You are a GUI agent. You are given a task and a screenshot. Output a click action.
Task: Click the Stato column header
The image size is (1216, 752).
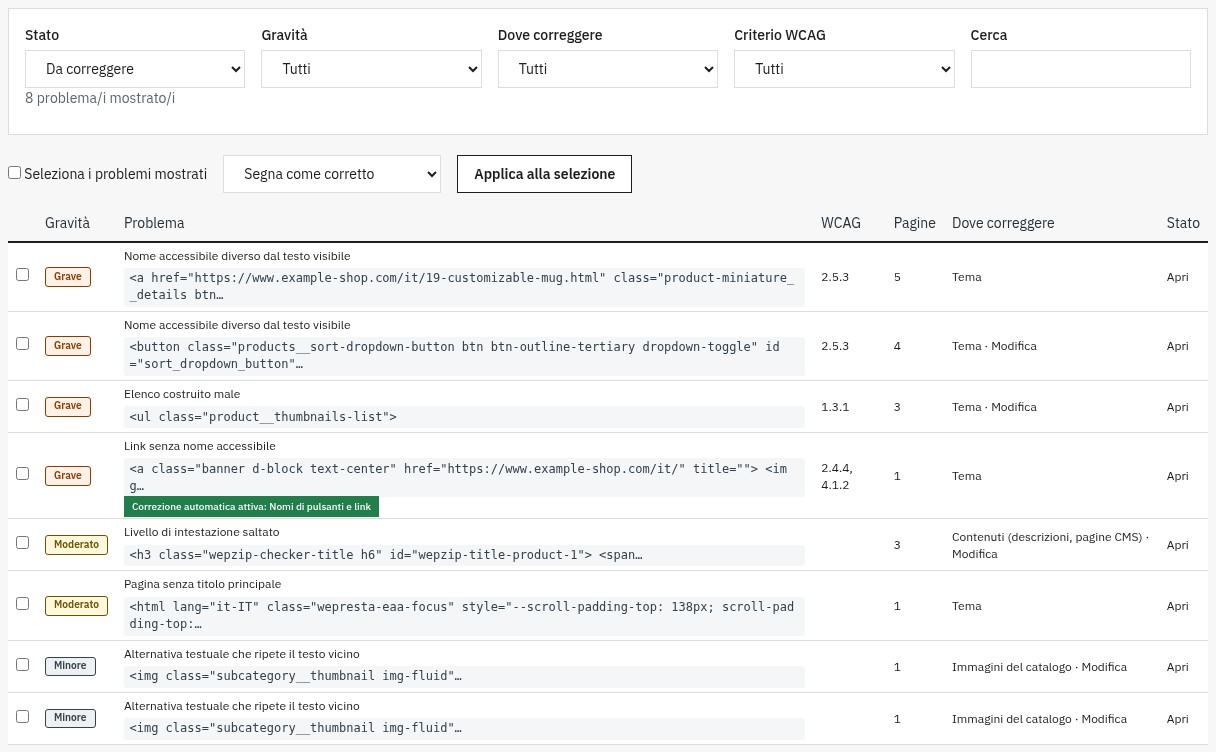click(x=1183, y=223)
